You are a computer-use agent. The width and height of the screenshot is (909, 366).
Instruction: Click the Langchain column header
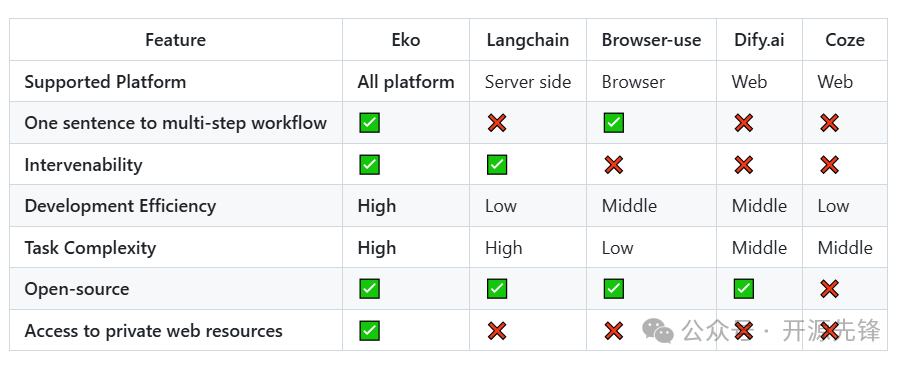click(528, 40)
